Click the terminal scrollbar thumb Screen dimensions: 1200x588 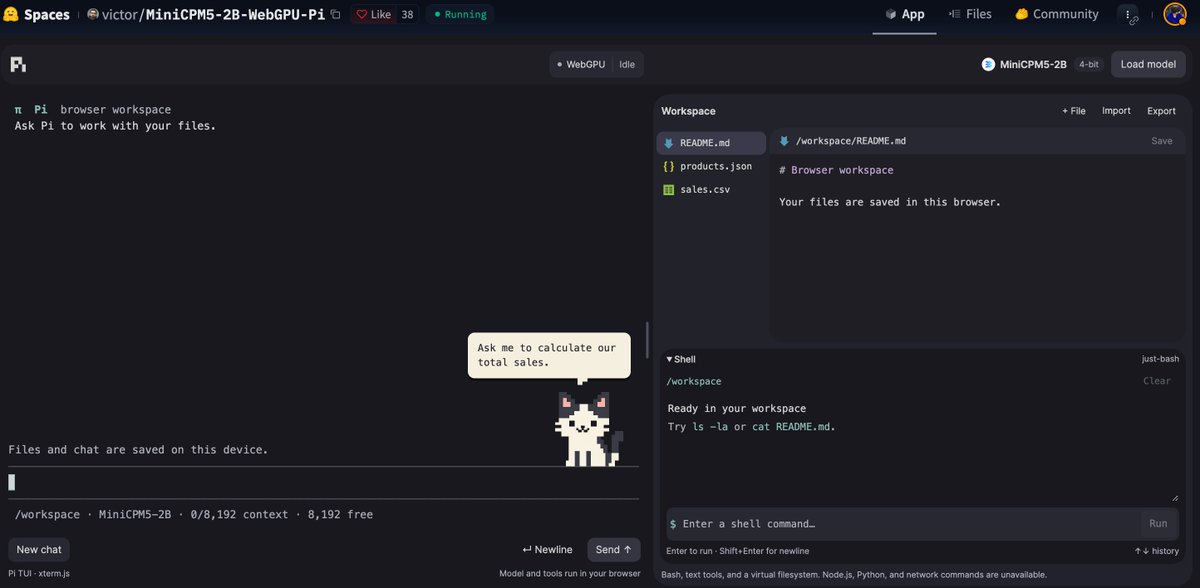[646, 339]
